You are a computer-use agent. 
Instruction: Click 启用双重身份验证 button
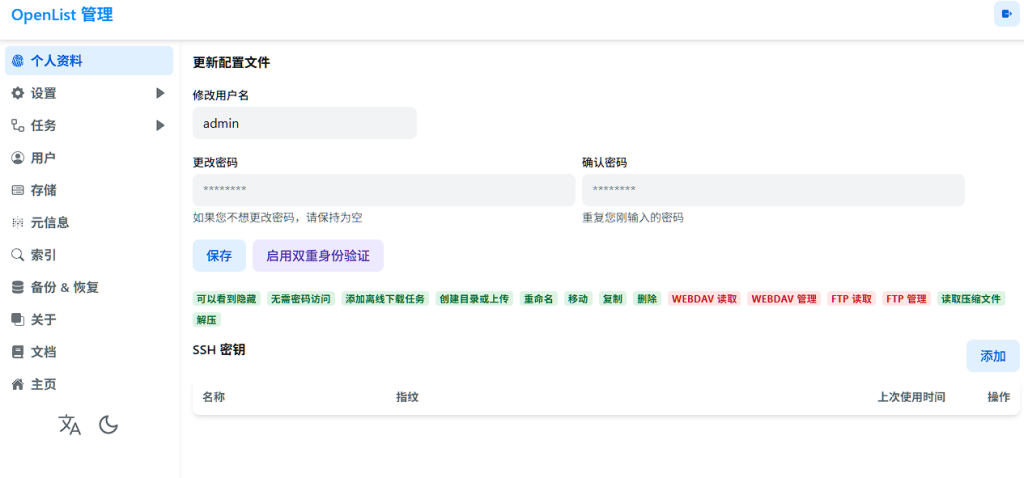pos(318,255)
